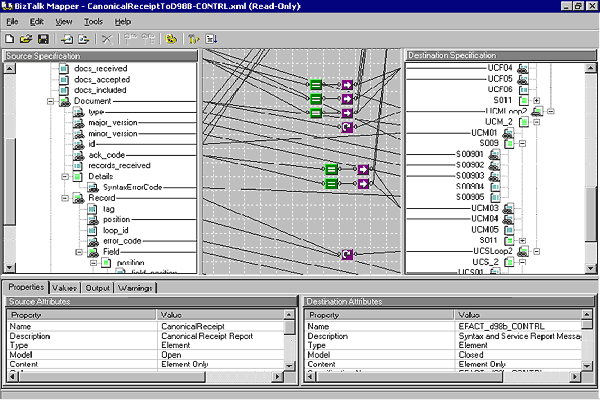600x400 pixels.
Task: Click the docs_received field icon
Action: [x=64, y=69]
